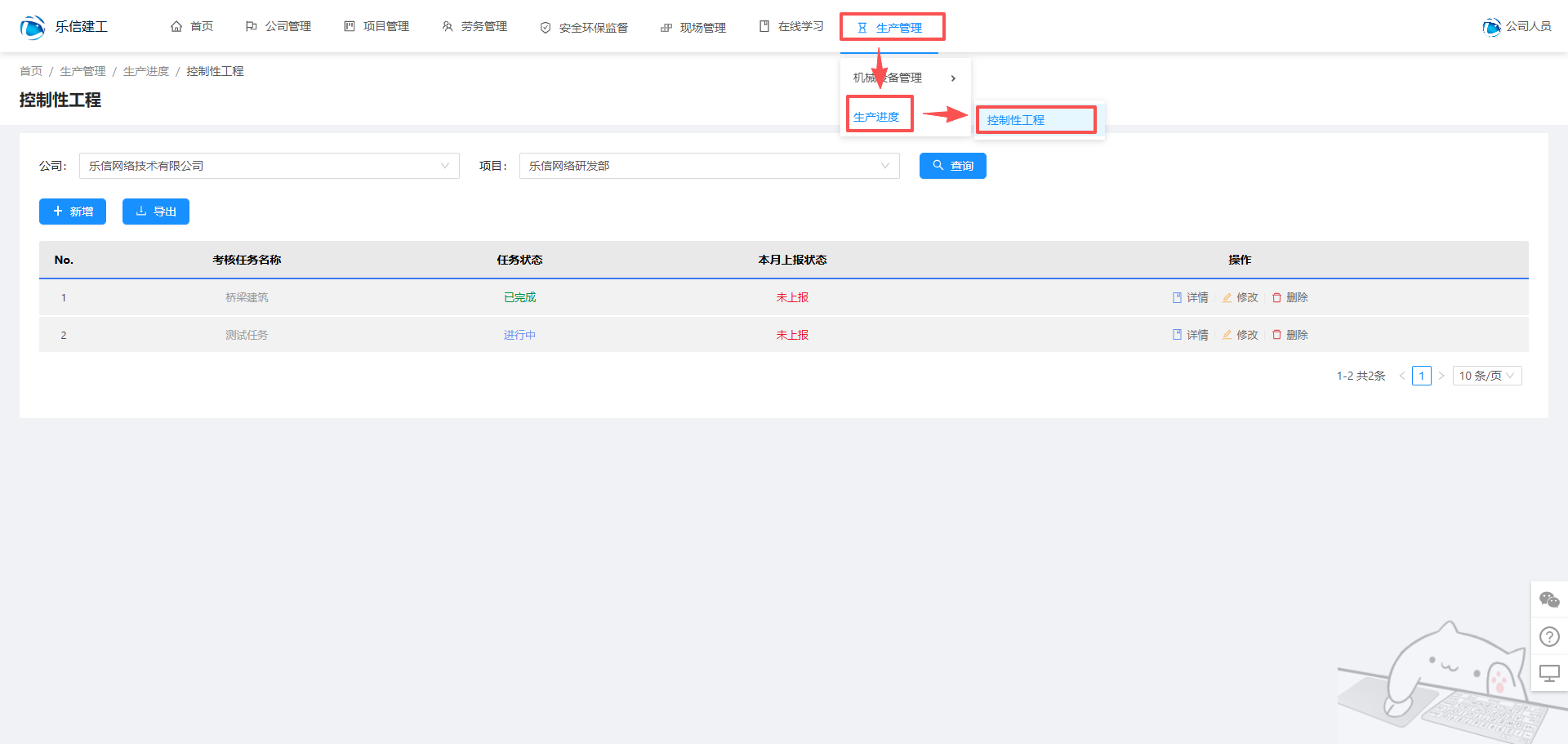Open the WeChat floating icon

coord(1549,600)
